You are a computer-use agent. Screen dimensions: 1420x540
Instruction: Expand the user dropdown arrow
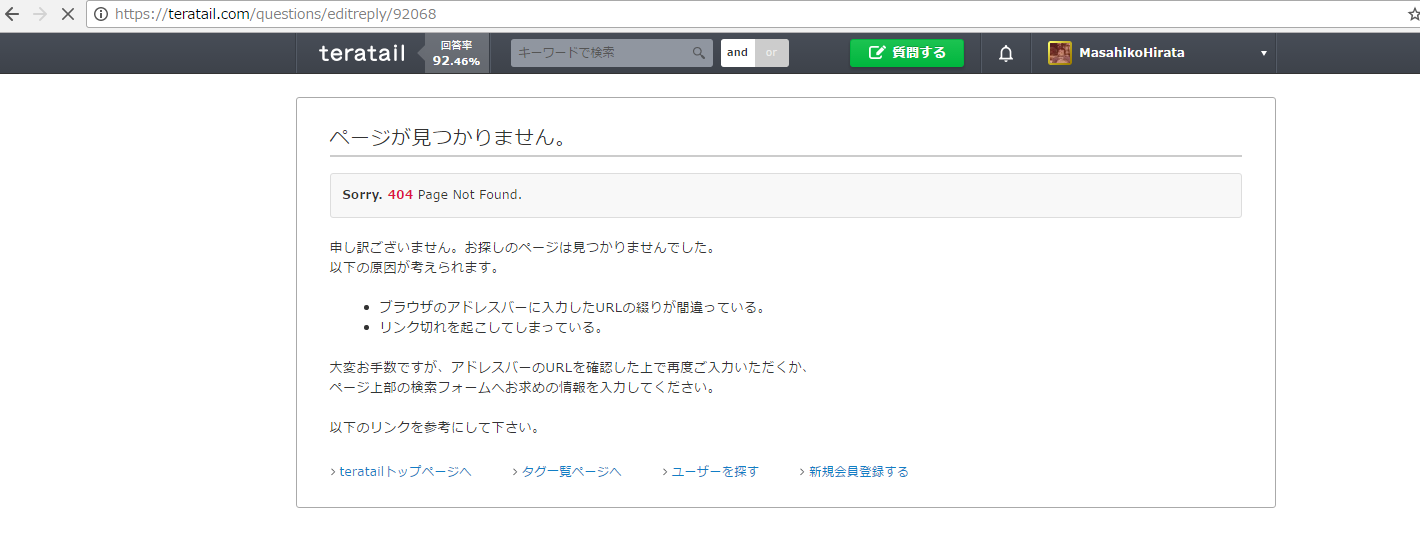pos(1264,54)
